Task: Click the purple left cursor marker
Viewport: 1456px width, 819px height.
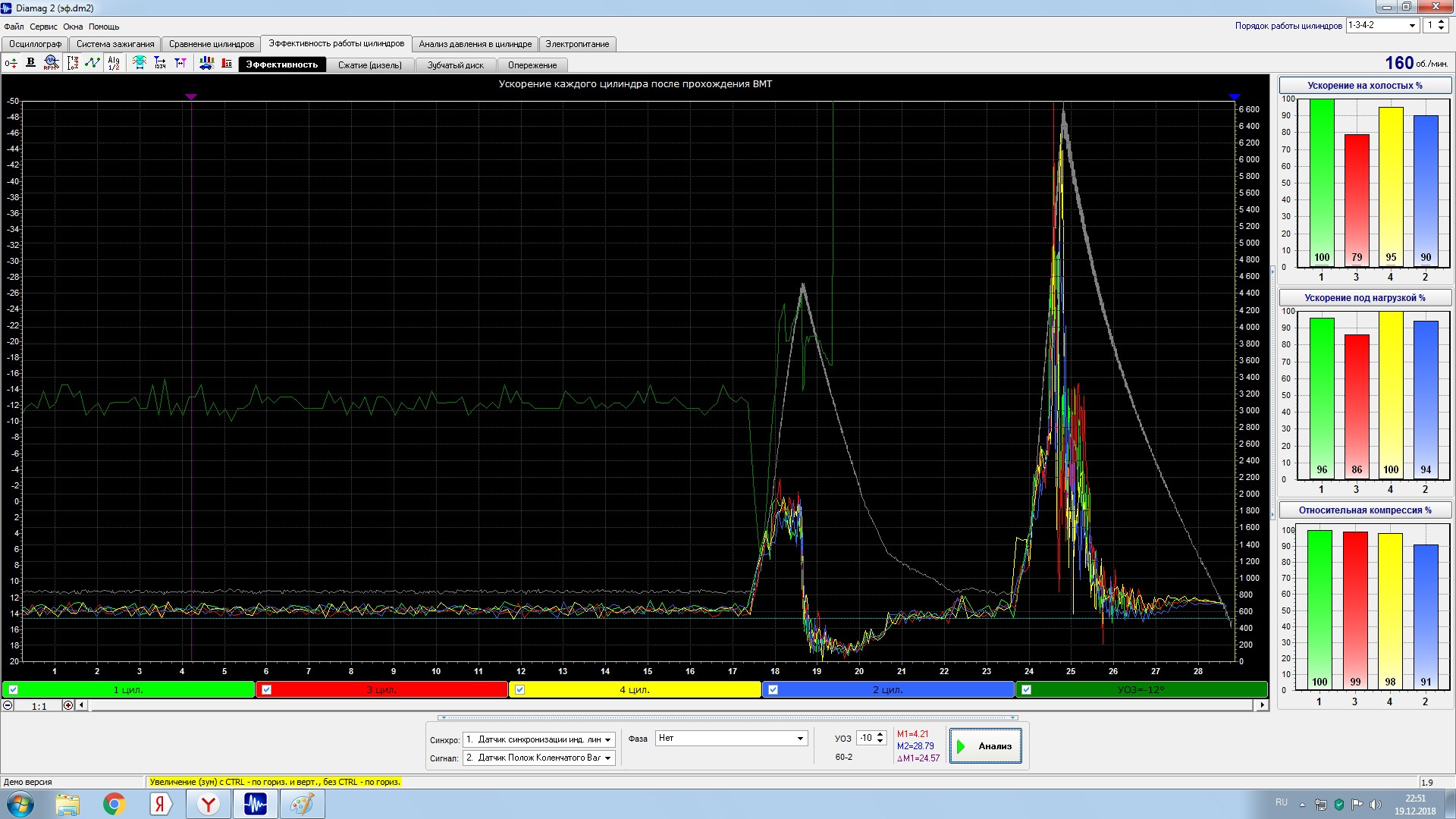Action: click(x=191, y=97)
